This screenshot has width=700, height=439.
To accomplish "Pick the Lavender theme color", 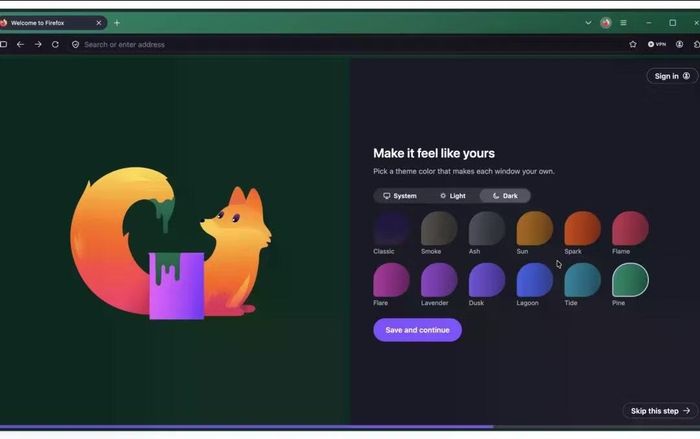I will pyautogui.click(x=439, y=280).
